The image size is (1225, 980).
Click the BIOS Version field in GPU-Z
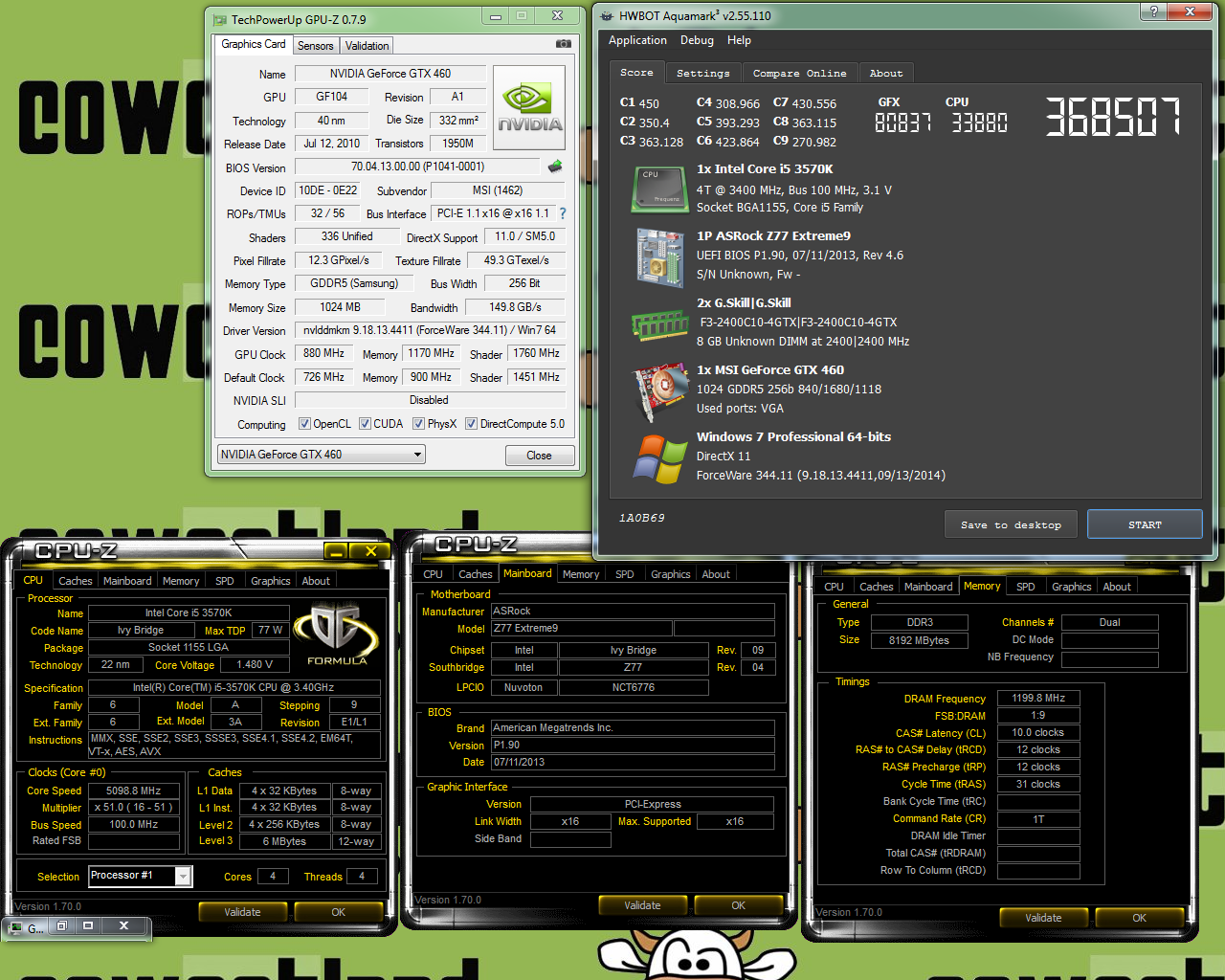[x=417, y=167]
